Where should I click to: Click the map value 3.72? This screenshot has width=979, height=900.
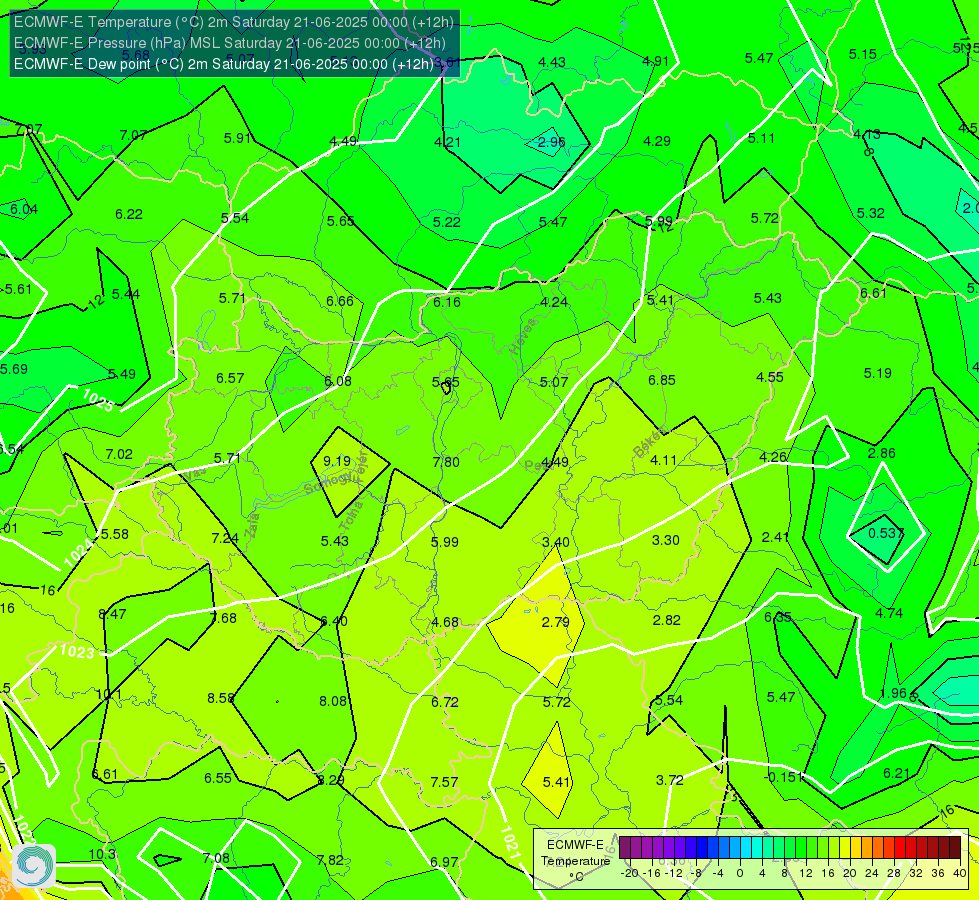(x=669, y=779)
